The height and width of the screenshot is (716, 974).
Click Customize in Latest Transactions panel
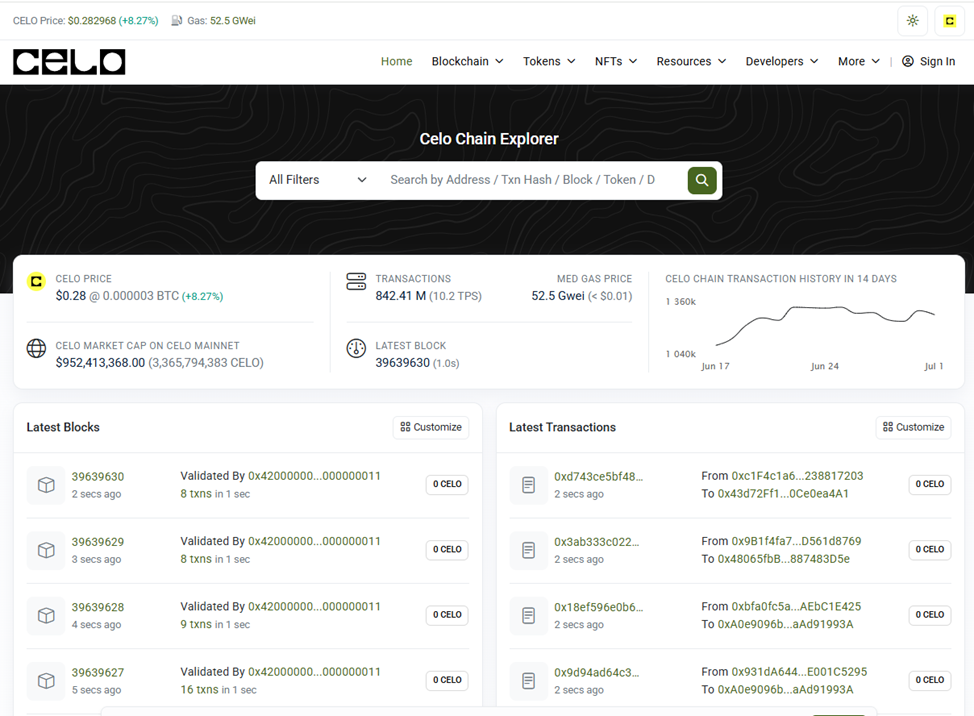tap(913, 427)
